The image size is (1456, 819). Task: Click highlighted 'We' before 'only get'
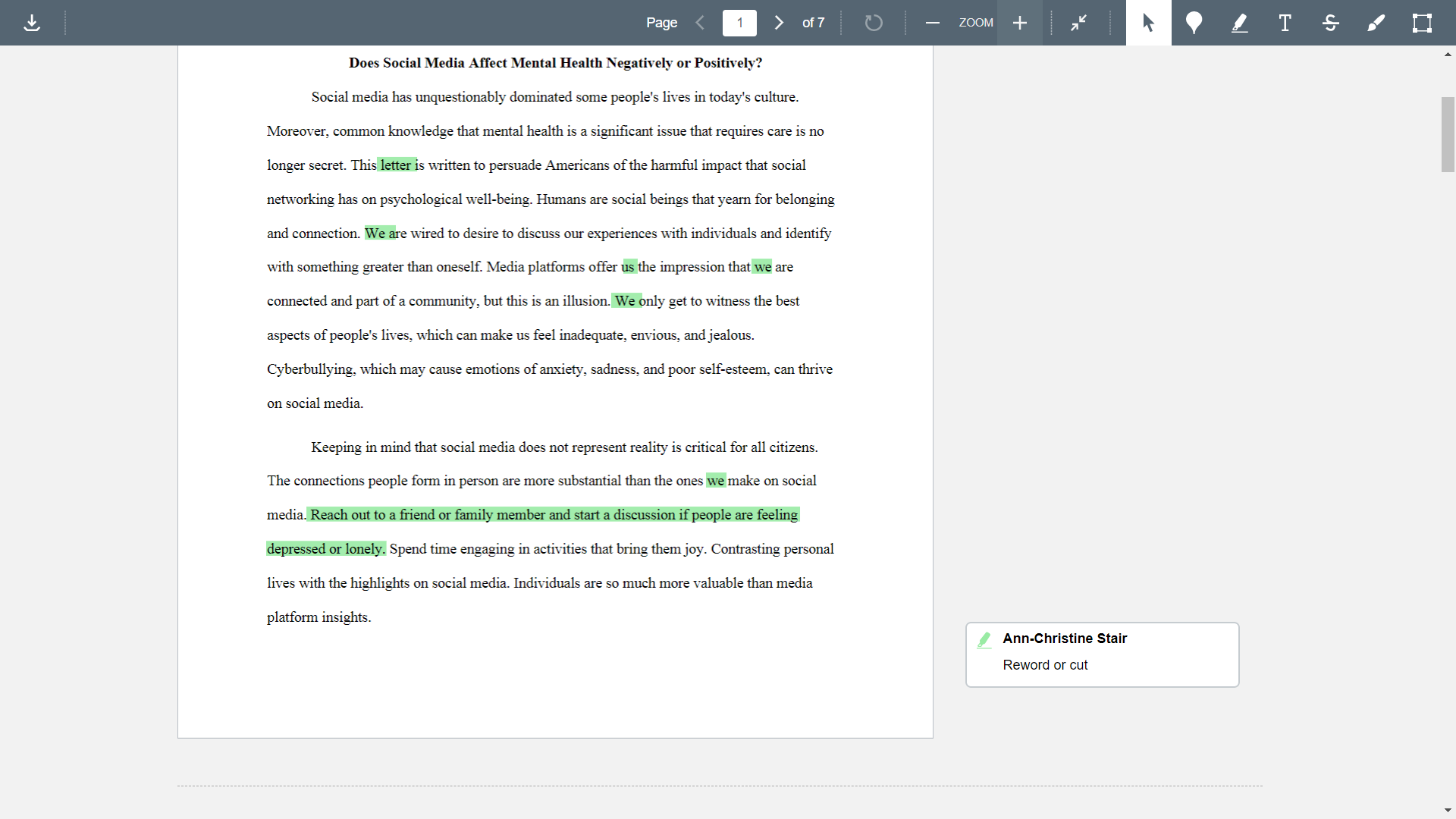[626, 301]
